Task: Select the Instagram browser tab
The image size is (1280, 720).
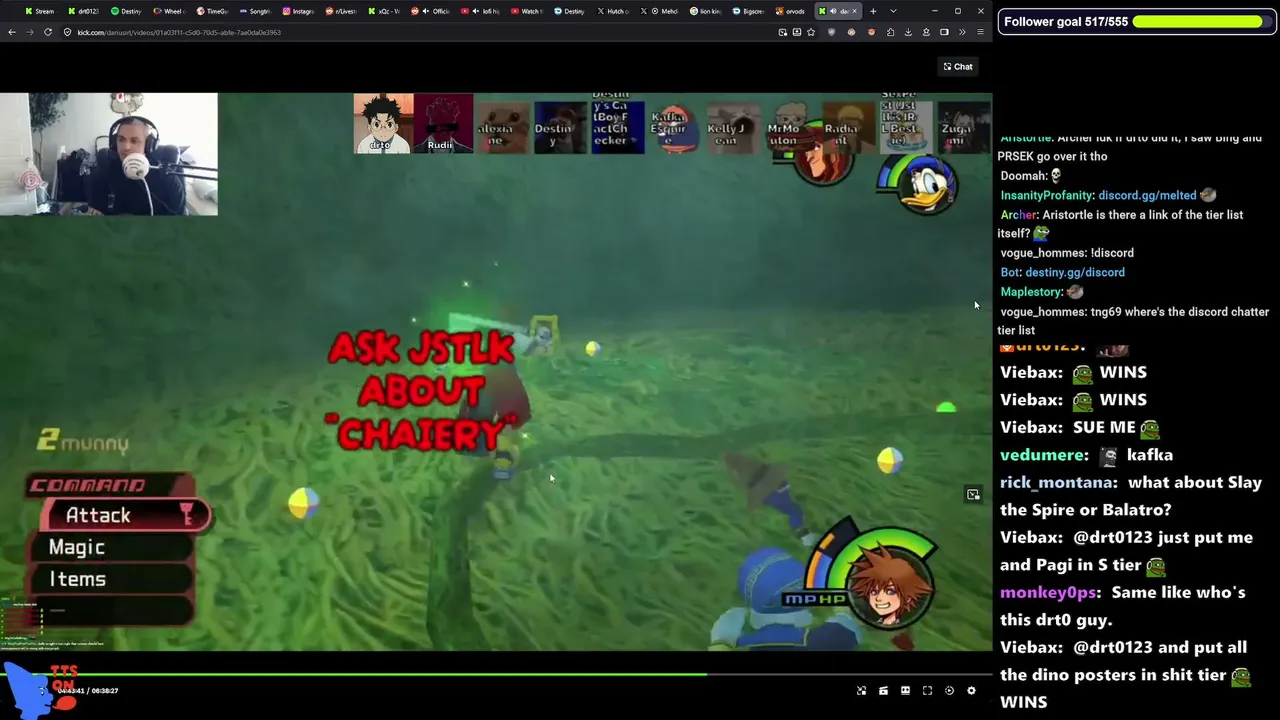Action: pos(298,11)
